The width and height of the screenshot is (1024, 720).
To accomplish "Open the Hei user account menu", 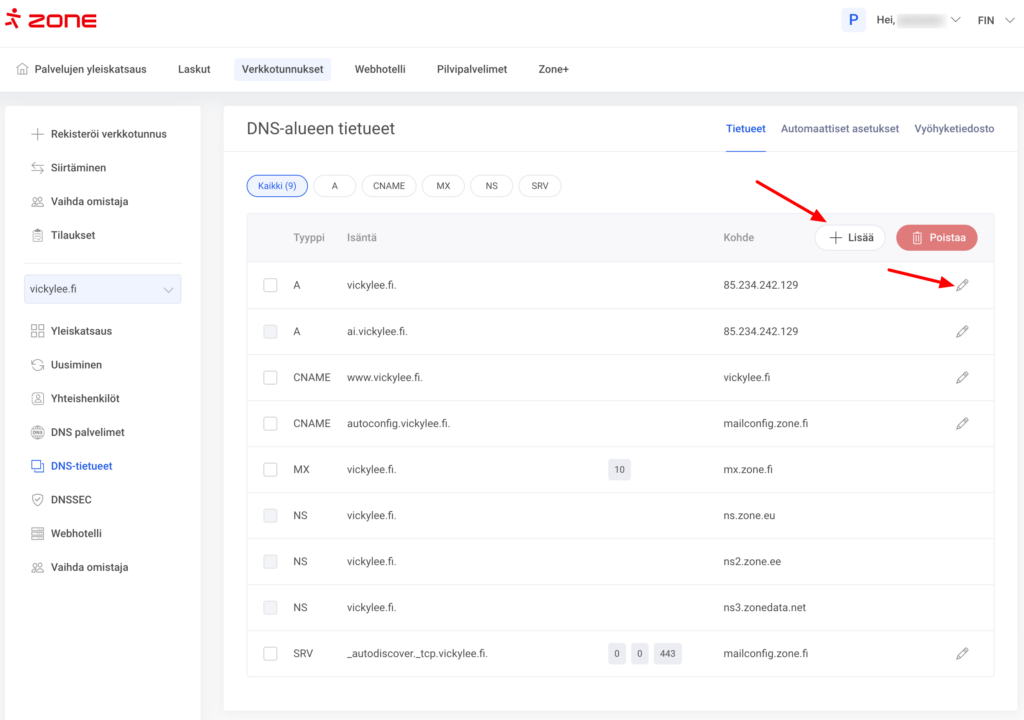I will pos(918,20).
